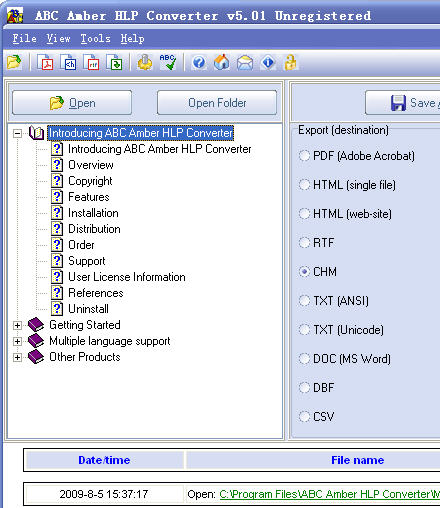Choose RTF as export destination
This screenshot has height=508, width=440.
click(304, 243)
